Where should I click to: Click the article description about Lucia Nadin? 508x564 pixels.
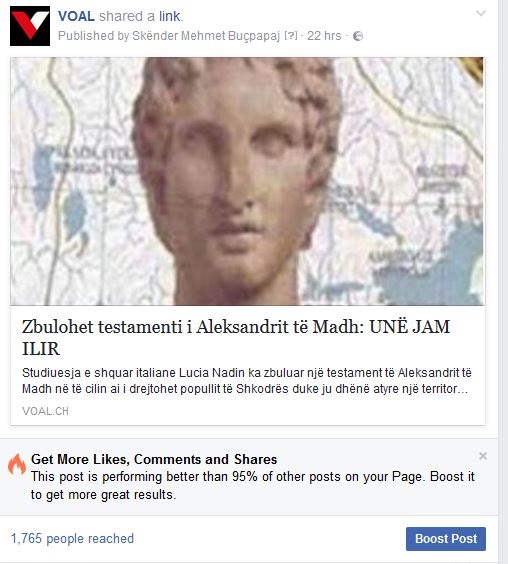(x=247, y=381)
